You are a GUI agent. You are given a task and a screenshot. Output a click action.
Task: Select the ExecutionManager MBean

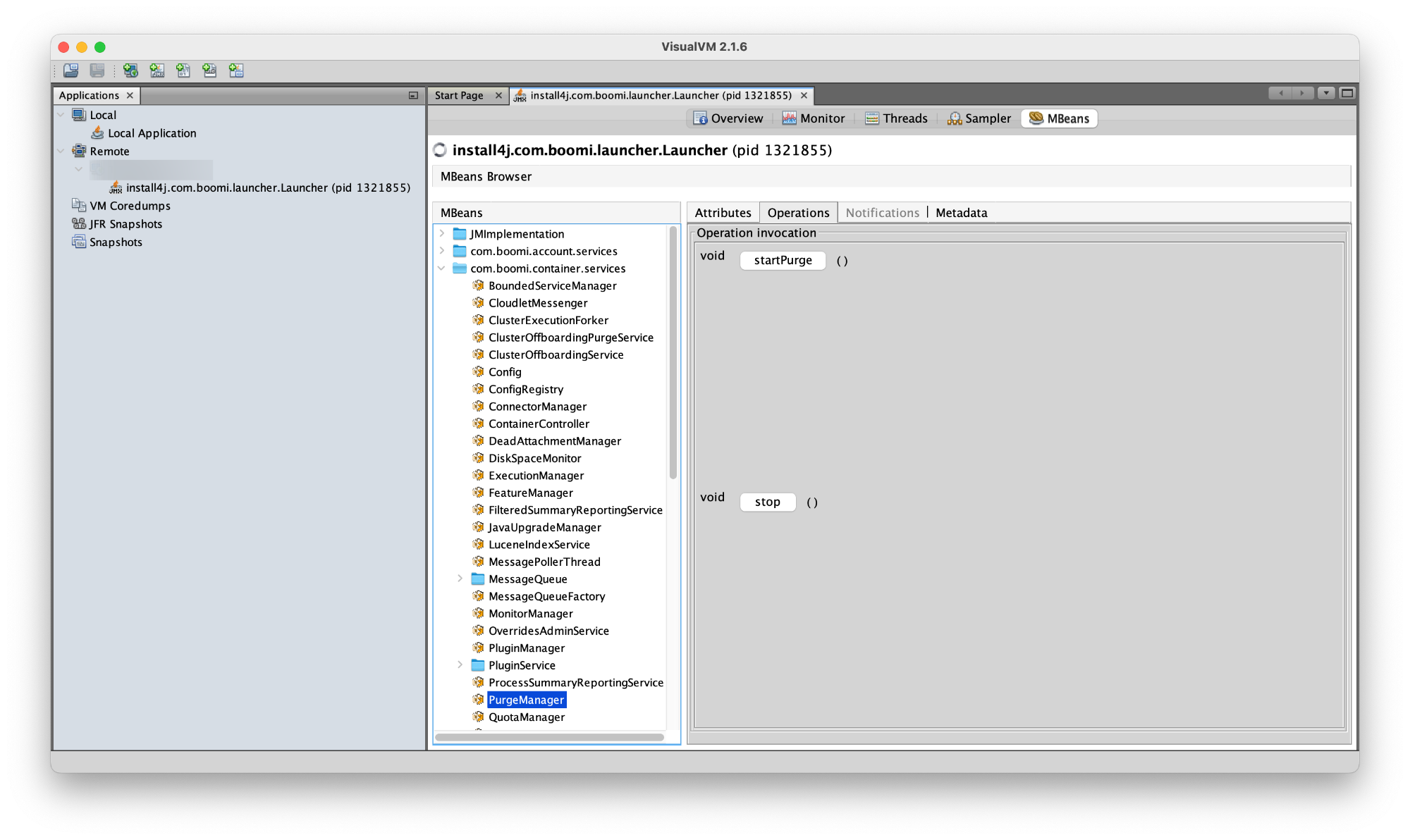(536, 475)
